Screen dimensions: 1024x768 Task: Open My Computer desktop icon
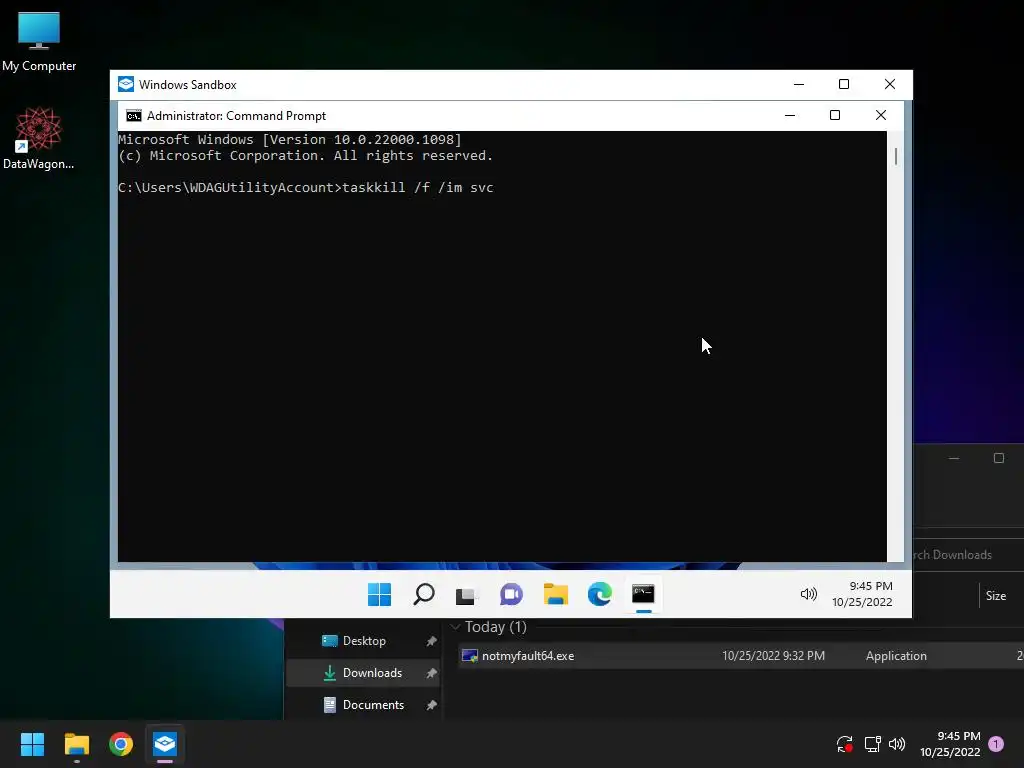click(x=39, y=42)
